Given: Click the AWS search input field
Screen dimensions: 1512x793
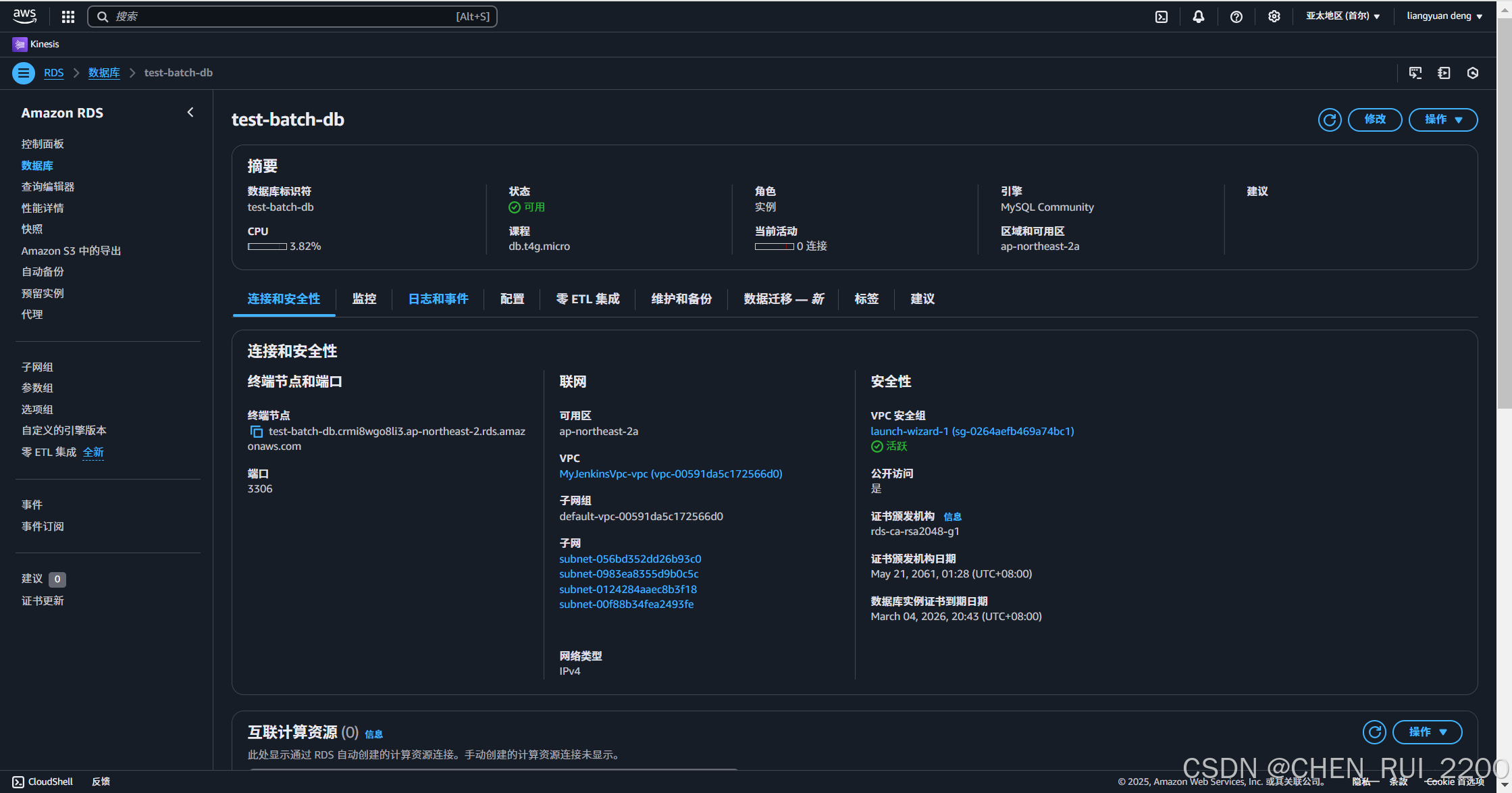Looking at the screenshot, I should tap(284, 16).
